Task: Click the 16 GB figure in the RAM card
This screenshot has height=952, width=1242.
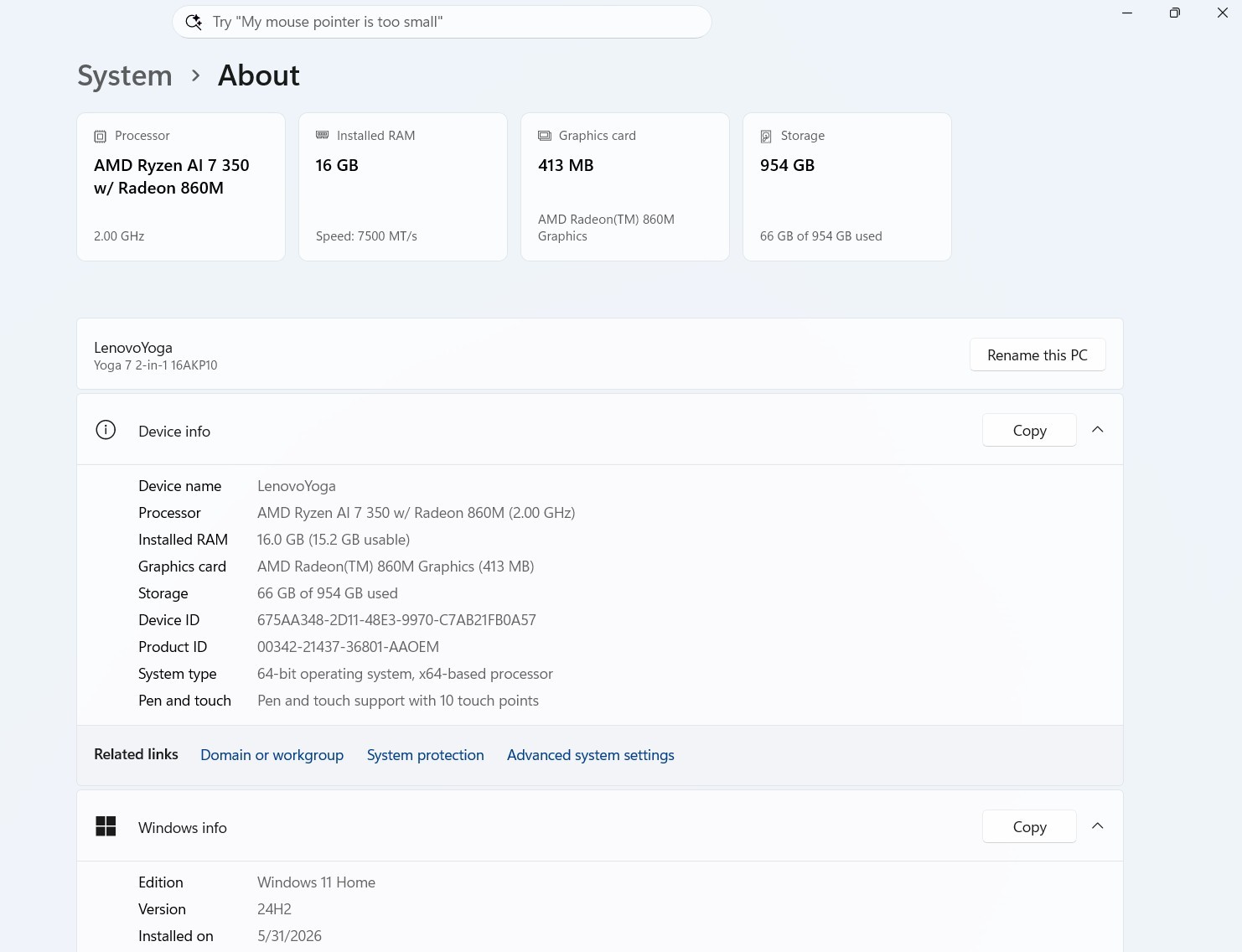Action: [337, 165]
